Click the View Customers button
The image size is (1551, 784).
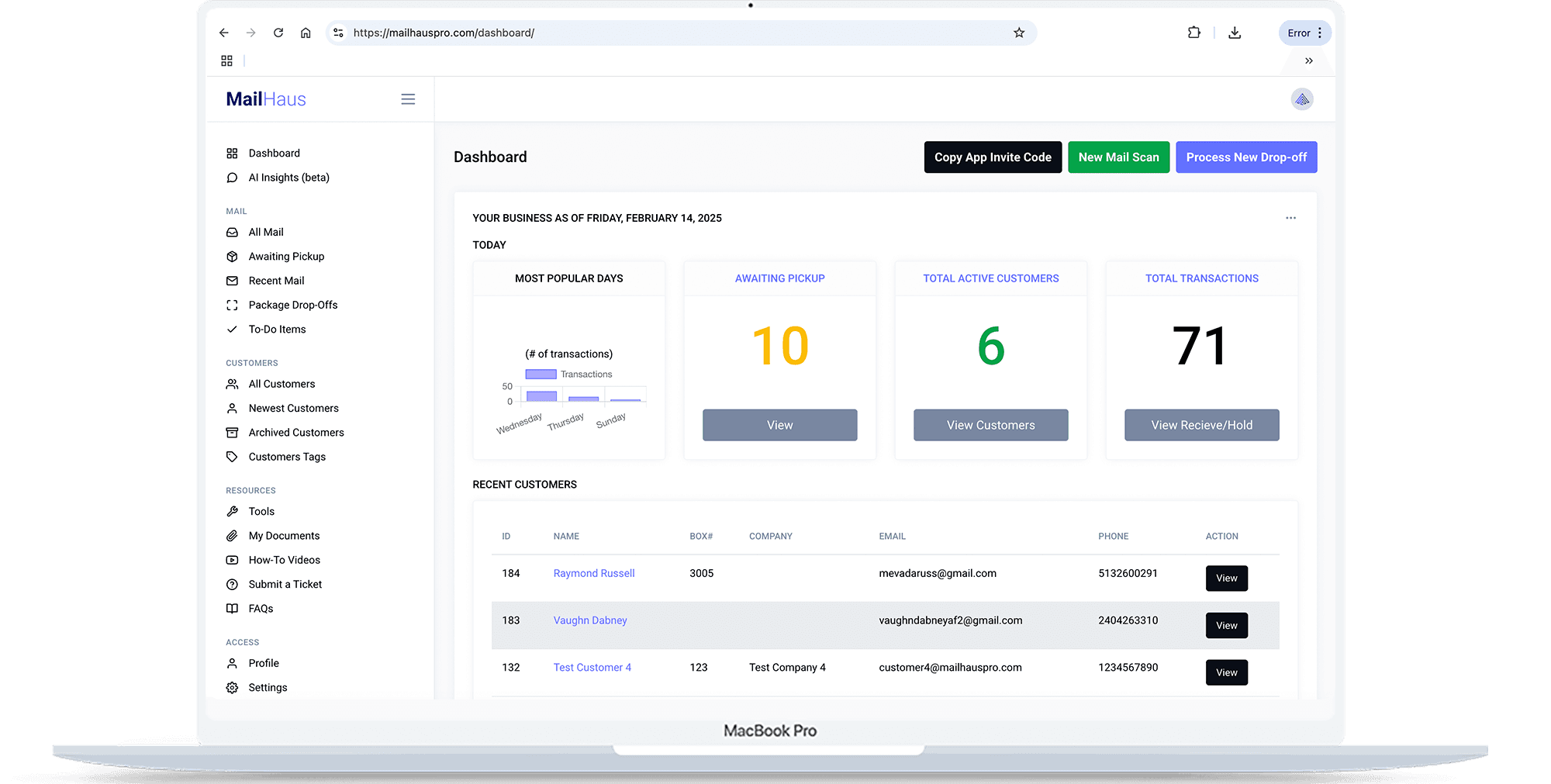pyautogui.click(x=990, y=425)
